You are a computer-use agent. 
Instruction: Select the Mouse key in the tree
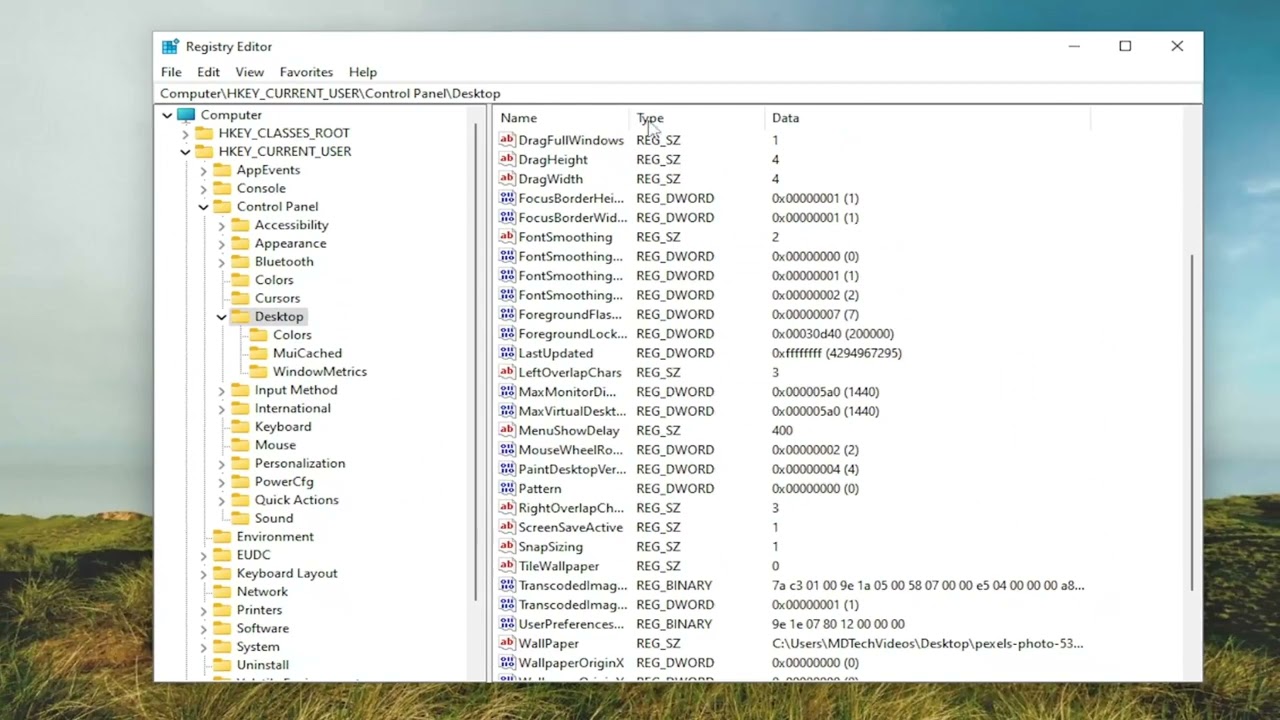275,445
